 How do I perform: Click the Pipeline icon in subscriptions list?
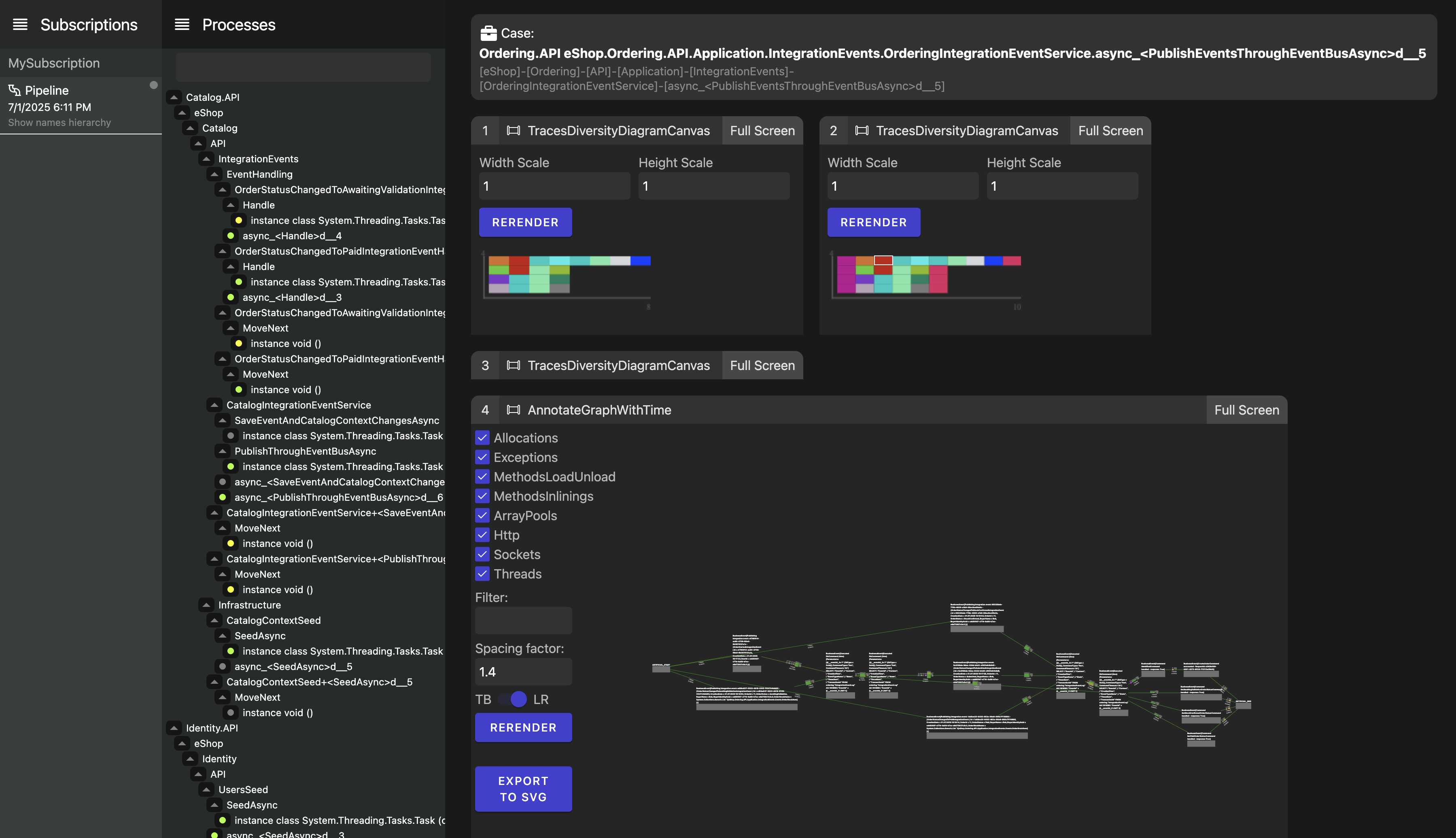15,90
